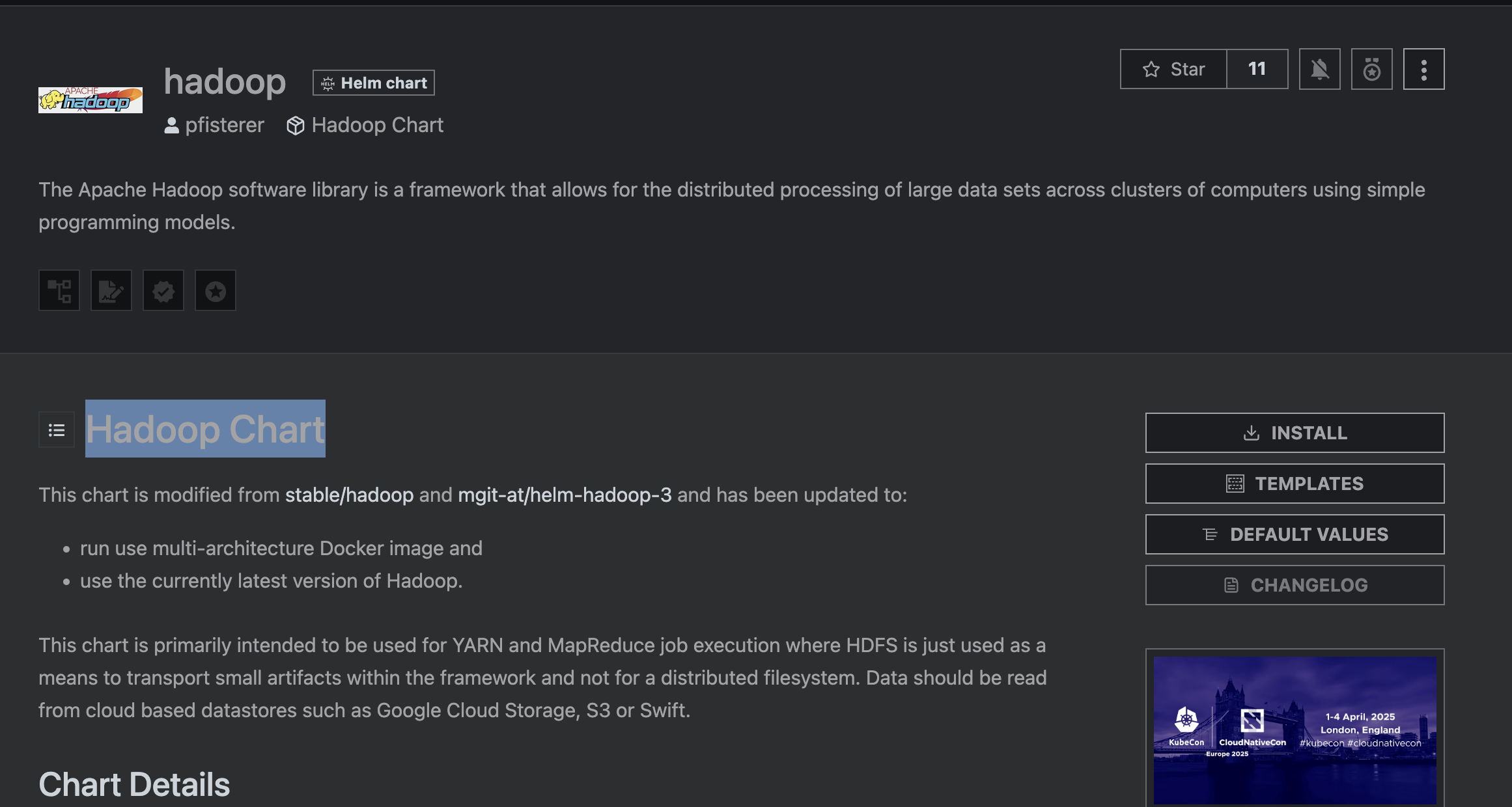1512x807 pixels.
Task: Click the verified publisher badge icon
Action: pyautogui.click(x=163, y=290)
